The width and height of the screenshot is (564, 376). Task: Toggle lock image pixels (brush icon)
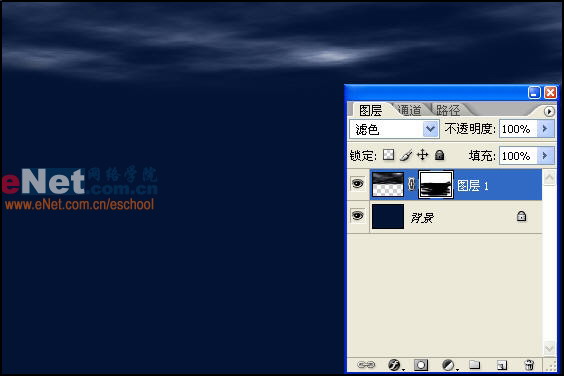406,155
